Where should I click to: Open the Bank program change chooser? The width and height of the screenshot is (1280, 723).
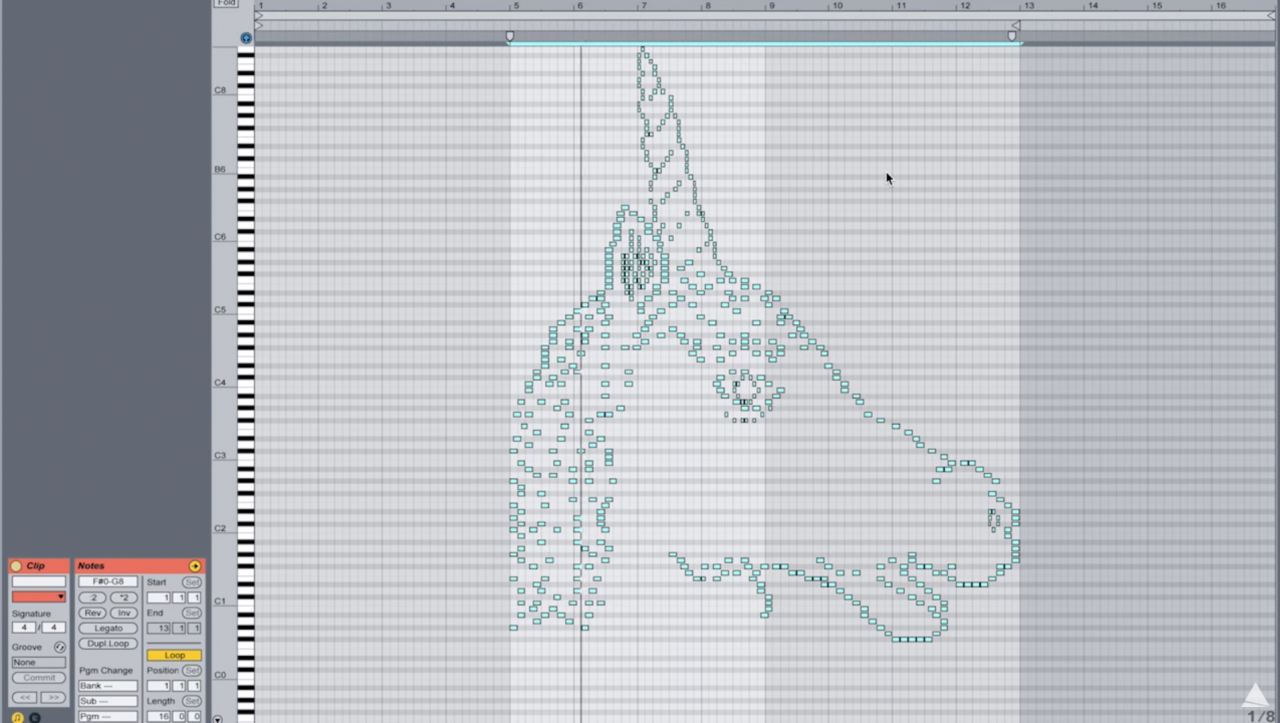click(x=108, y=686)
